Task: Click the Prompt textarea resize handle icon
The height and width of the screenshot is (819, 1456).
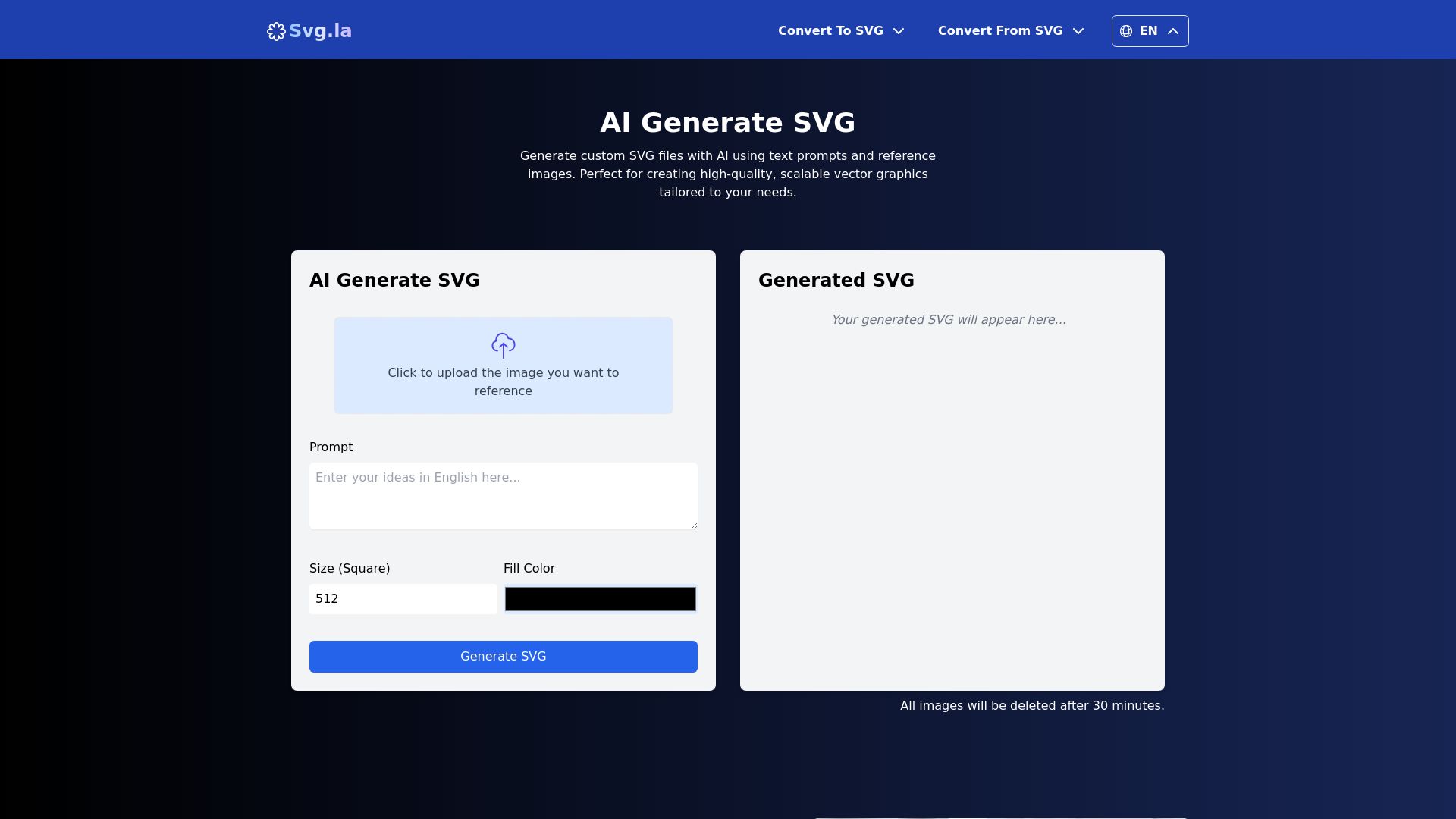Action: point(692,524)
